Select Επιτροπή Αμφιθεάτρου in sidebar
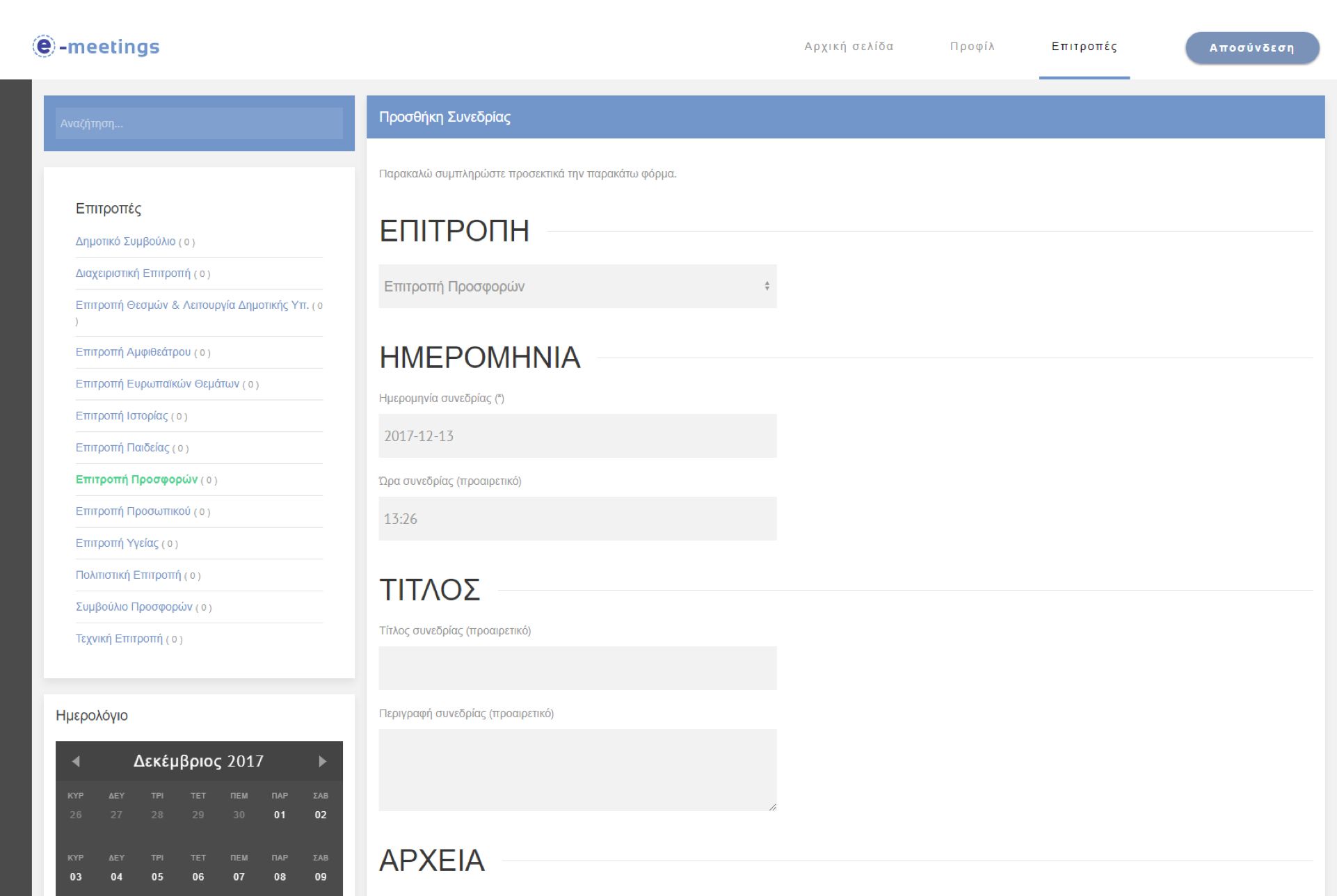The image size is (1337, 896). (132, 352)
